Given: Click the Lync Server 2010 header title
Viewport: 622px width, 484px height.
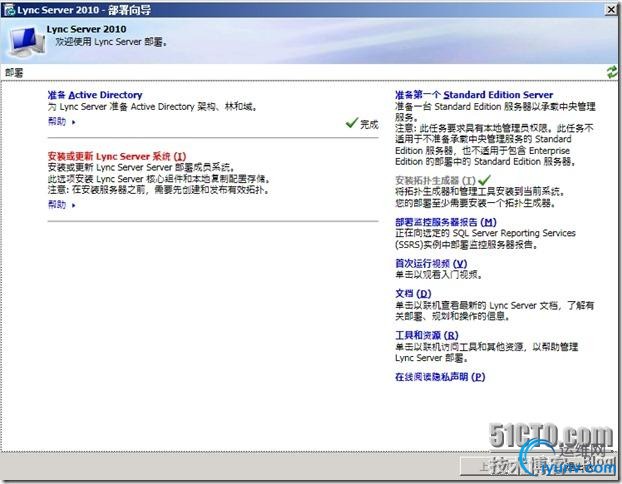Looking at the screenshot, I should (86, 29).
